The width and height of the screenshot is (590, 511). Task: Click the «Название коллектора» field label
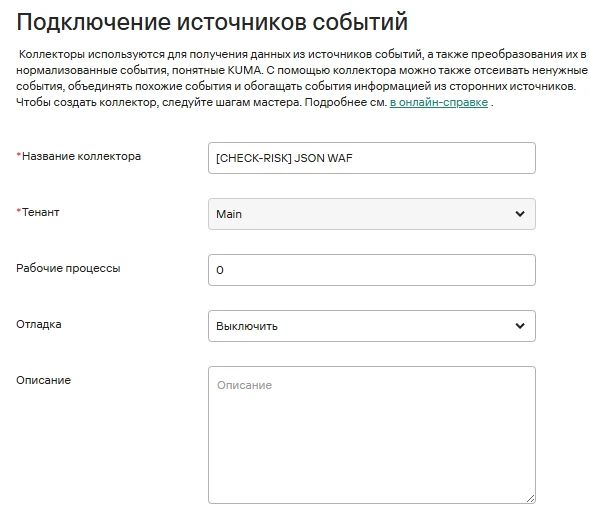[81, 156]
